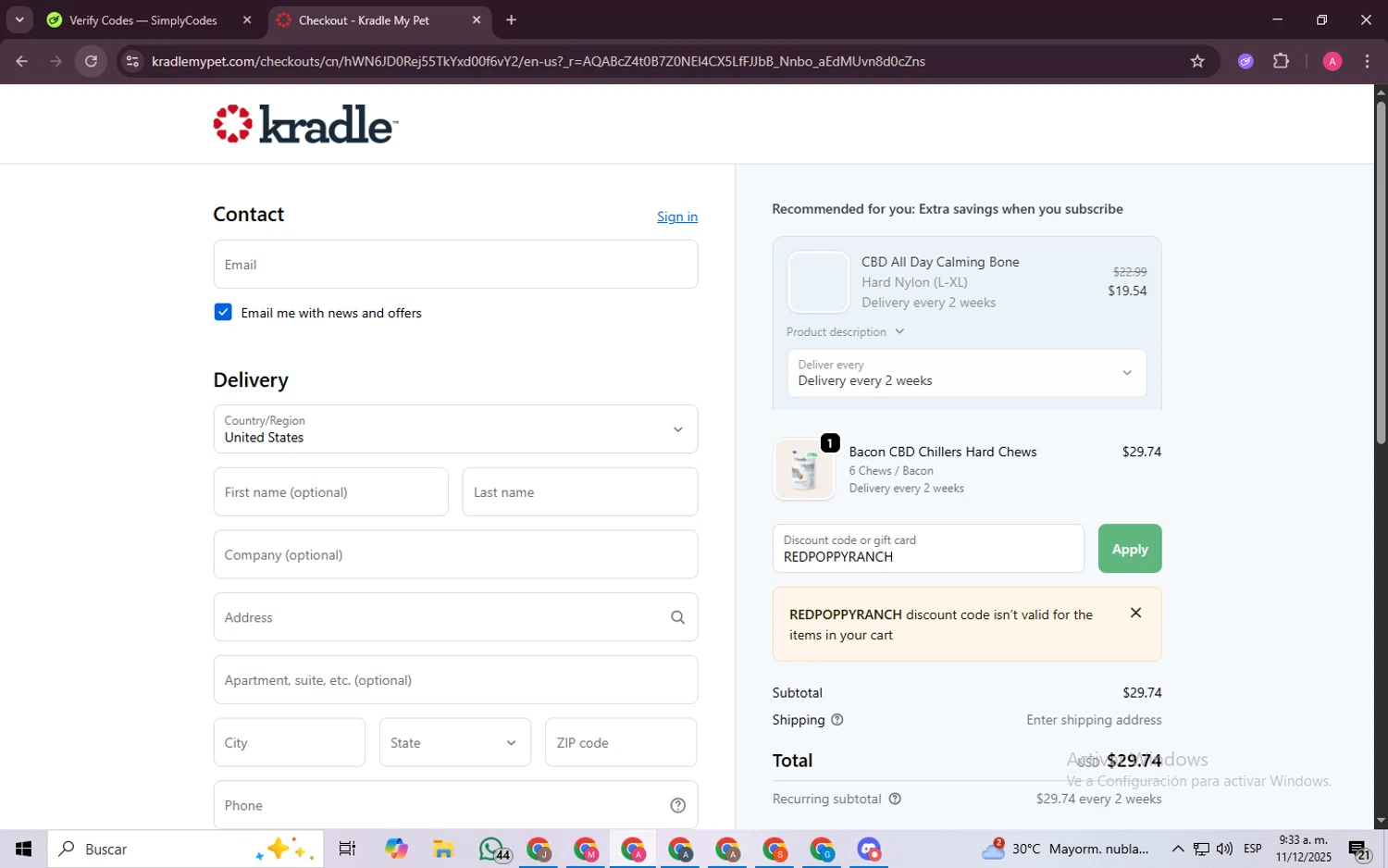
Task: Click the phone help question mark icon
Action: [x=677, y=805]
